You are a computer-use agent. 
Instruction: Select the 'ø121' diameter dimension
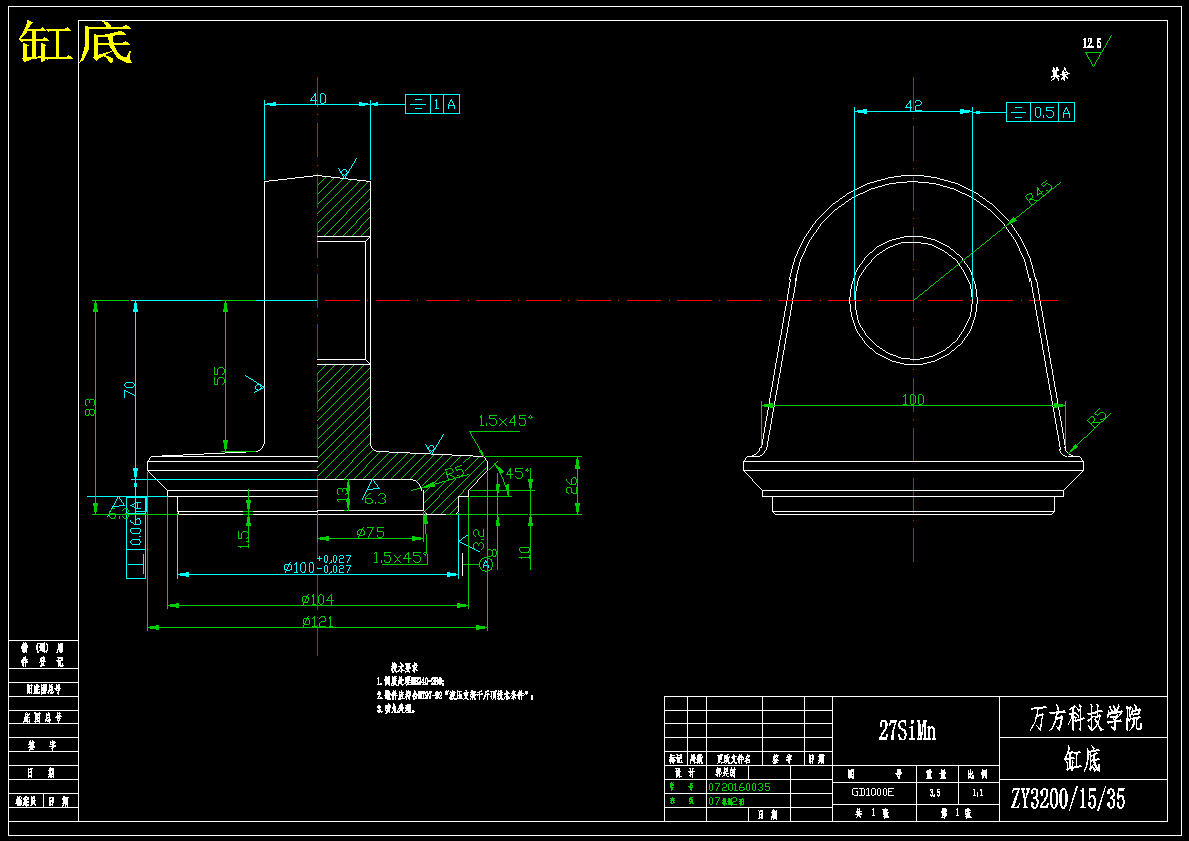click(318, 622)
